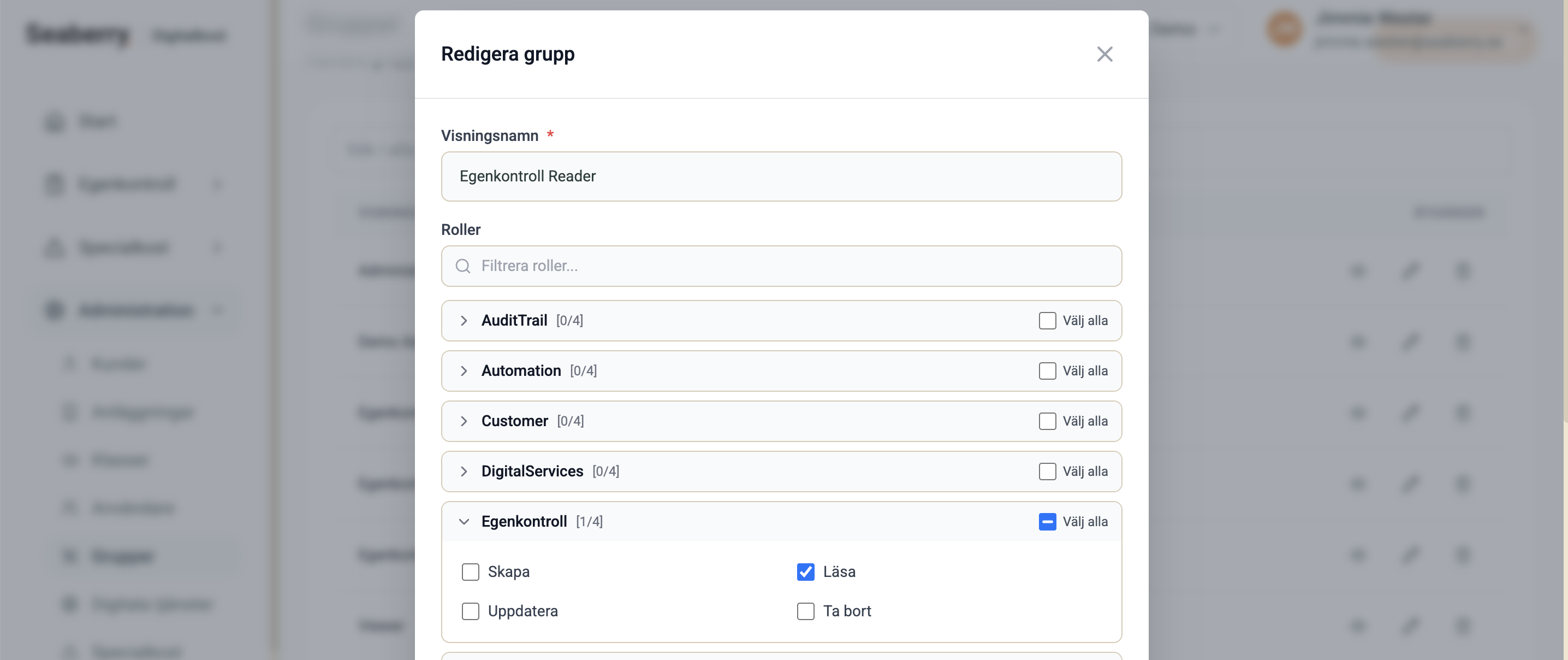
Task: Click the [1/4] count beside Egenkontroll
Action: (x=589, y=522)
